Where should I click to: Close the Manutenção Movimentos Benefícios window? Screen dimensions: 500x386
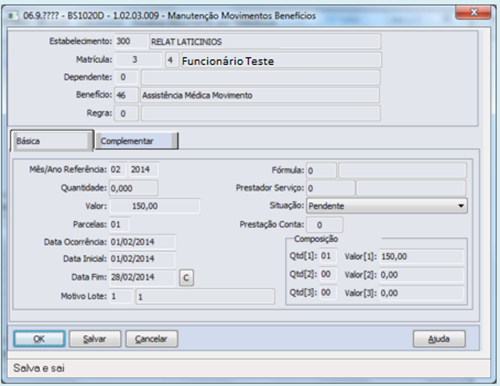473,13
